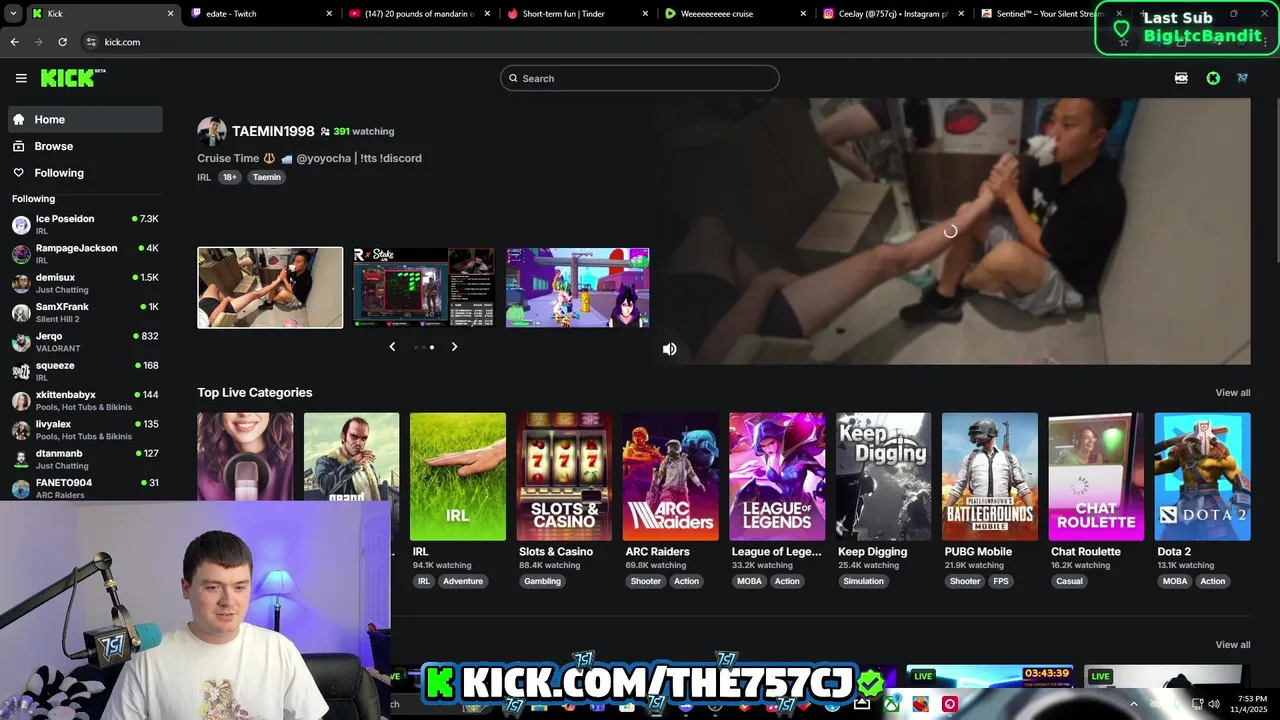Click the Browse icon in sidebar

18,146
